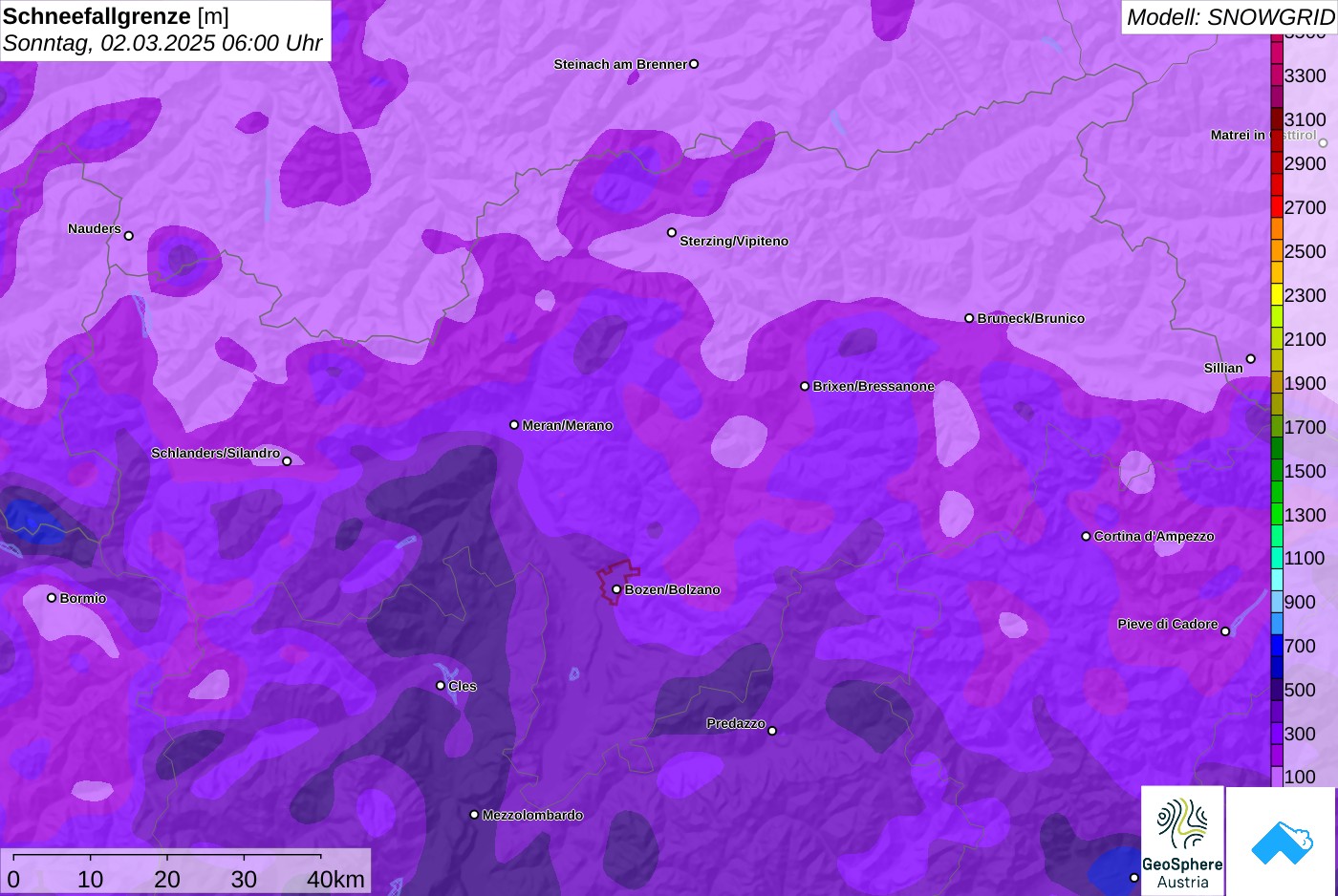The height and width of the screenshot is (896, 1338).
Task: Click the Mezzolombardo label text
Action: coord(532,816)
